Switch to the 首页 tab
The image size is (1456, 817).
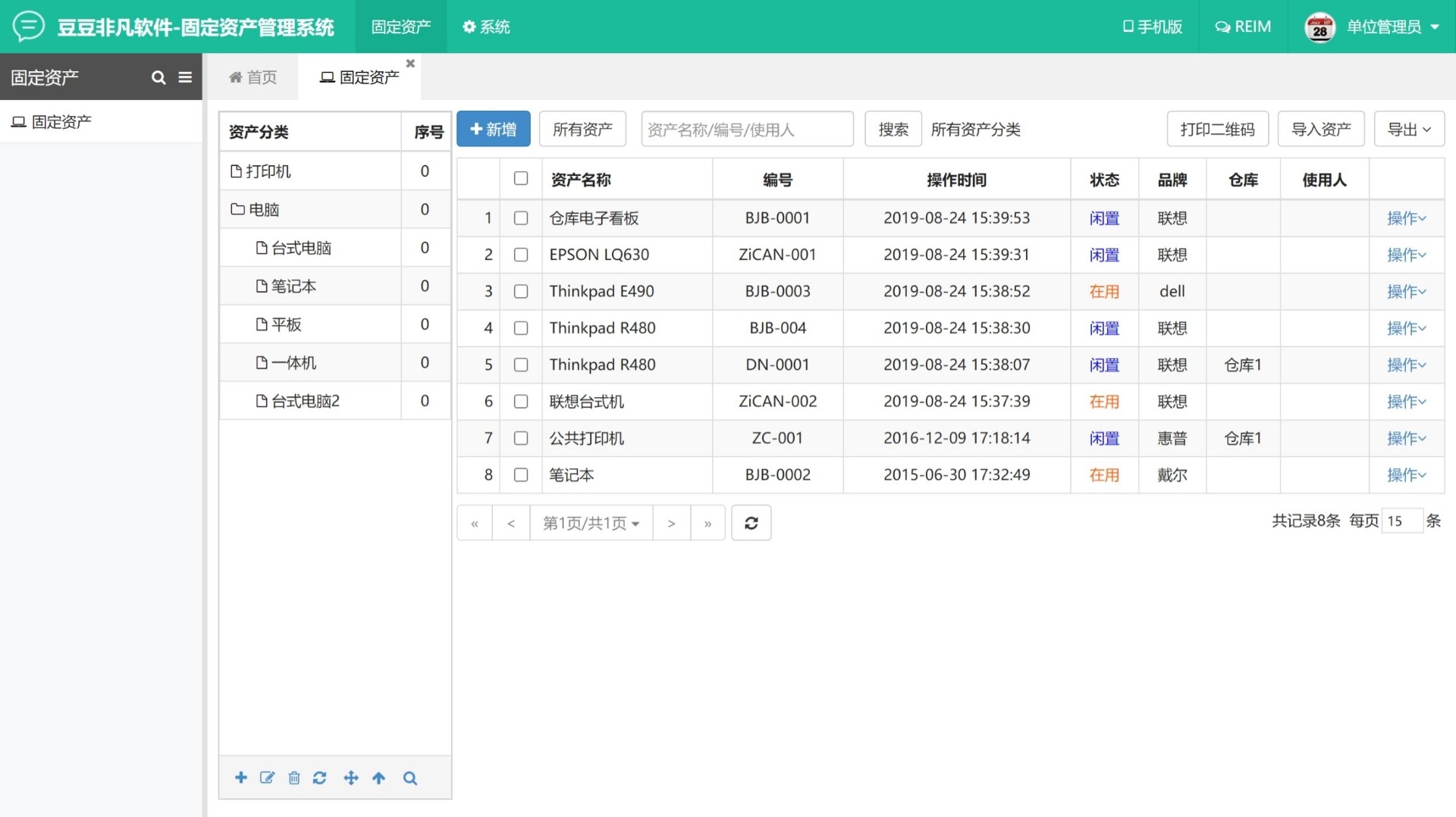(x=253, y=77)
